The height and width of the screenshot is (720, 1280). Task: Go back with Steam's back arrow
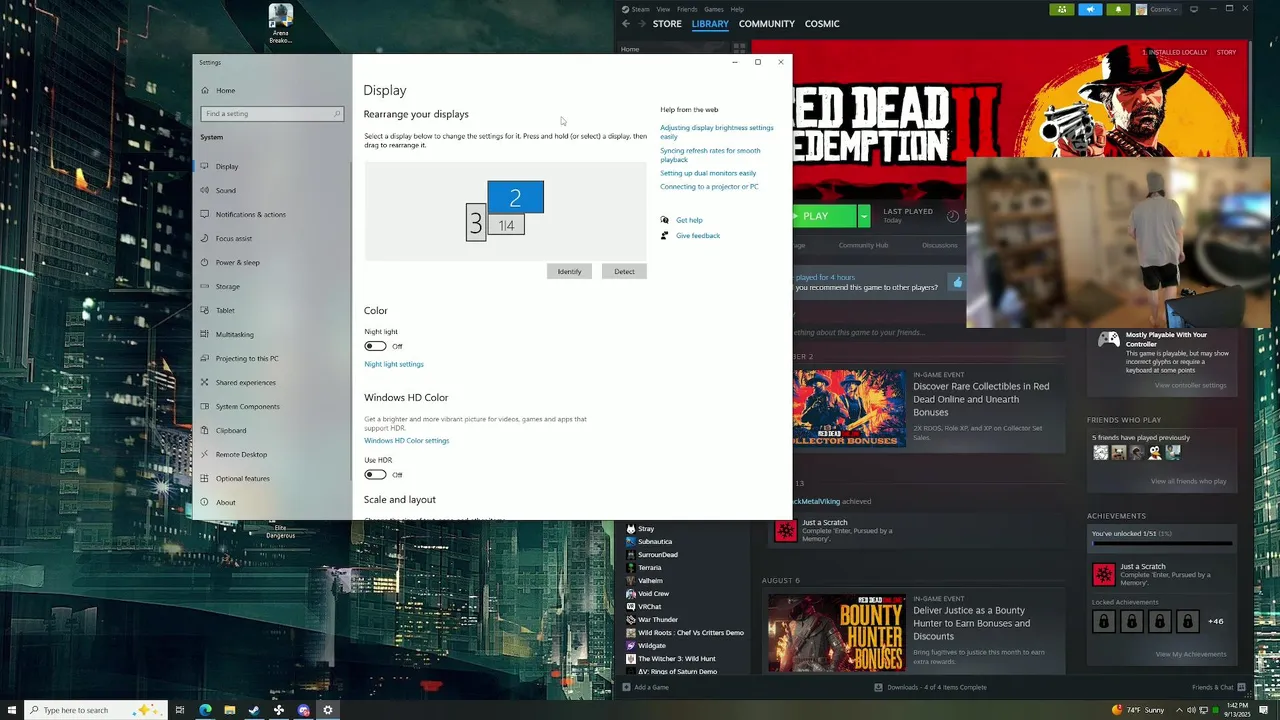626,24
